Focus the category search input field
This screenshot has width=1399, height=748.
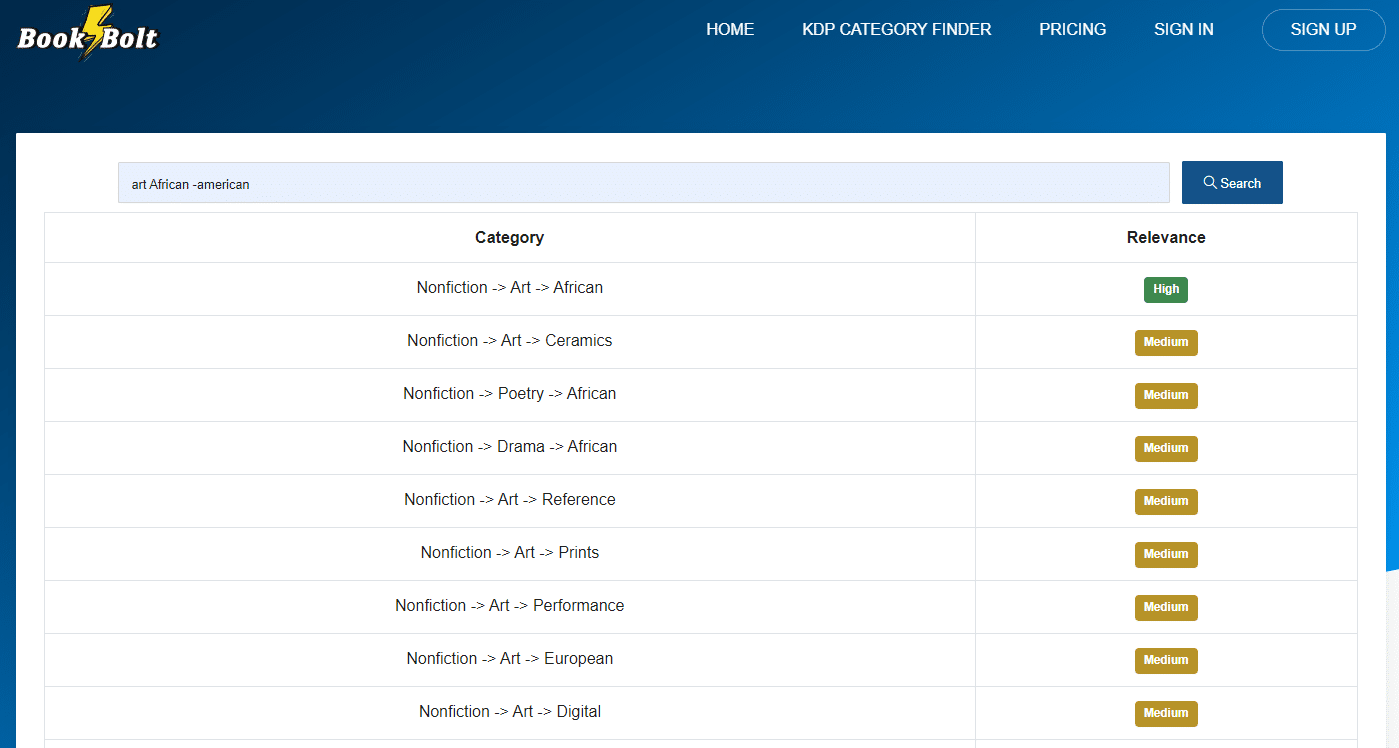[643, 183]
